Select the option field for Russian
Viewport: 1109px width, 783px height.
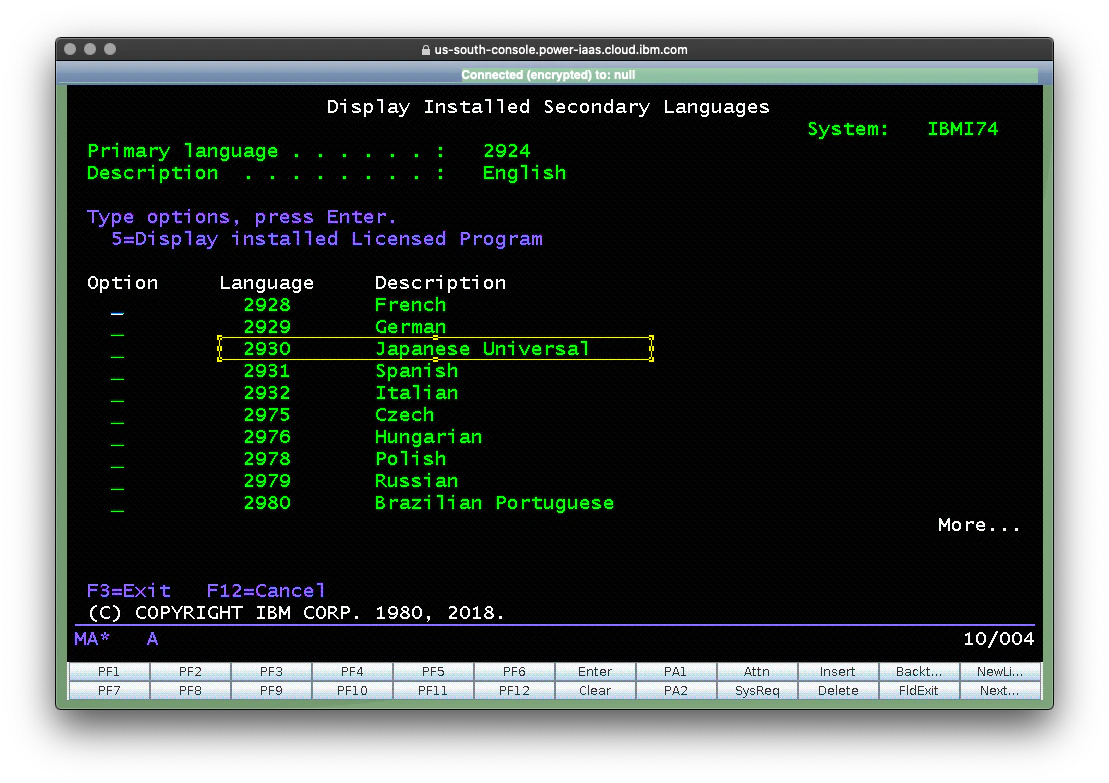117,481
